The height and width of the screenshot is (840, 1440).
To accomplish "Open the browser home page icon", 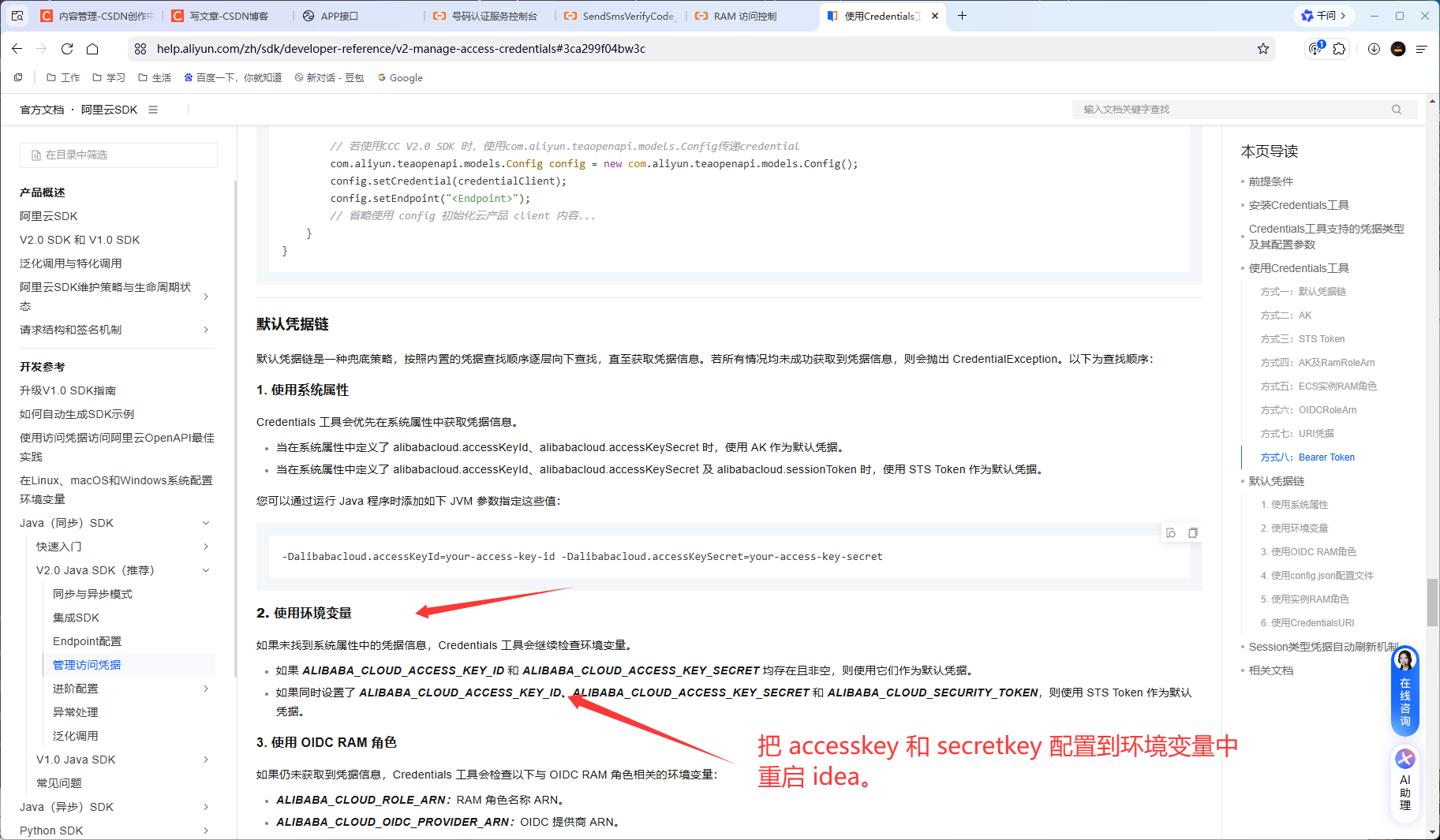I will point(92,49).
